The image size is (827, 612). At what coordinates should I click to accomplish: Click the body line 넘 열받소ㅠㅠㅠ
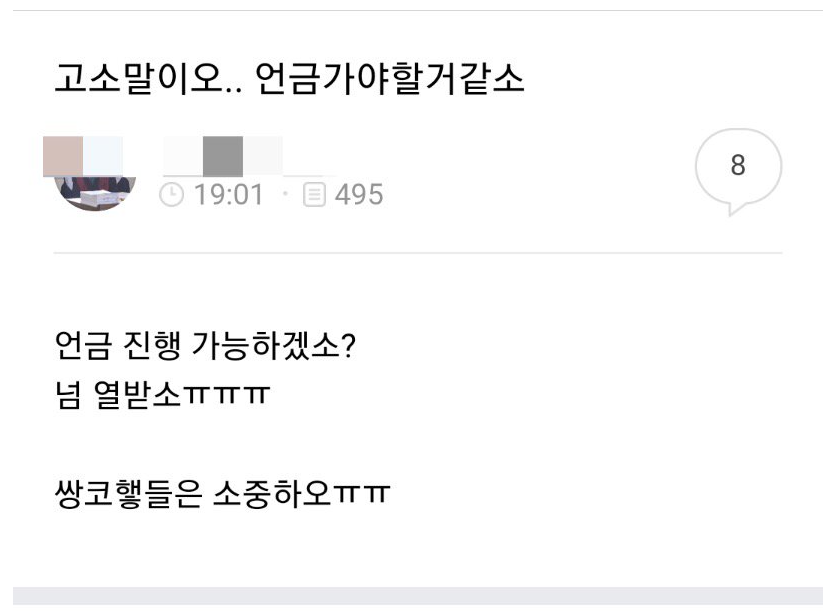pos(162,395)
